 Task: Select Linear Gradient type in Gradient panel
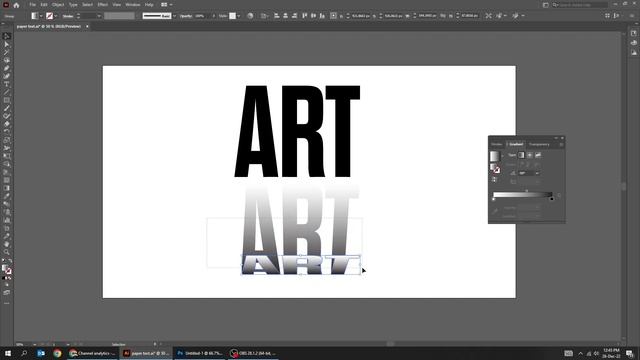[x=521, y=155]
